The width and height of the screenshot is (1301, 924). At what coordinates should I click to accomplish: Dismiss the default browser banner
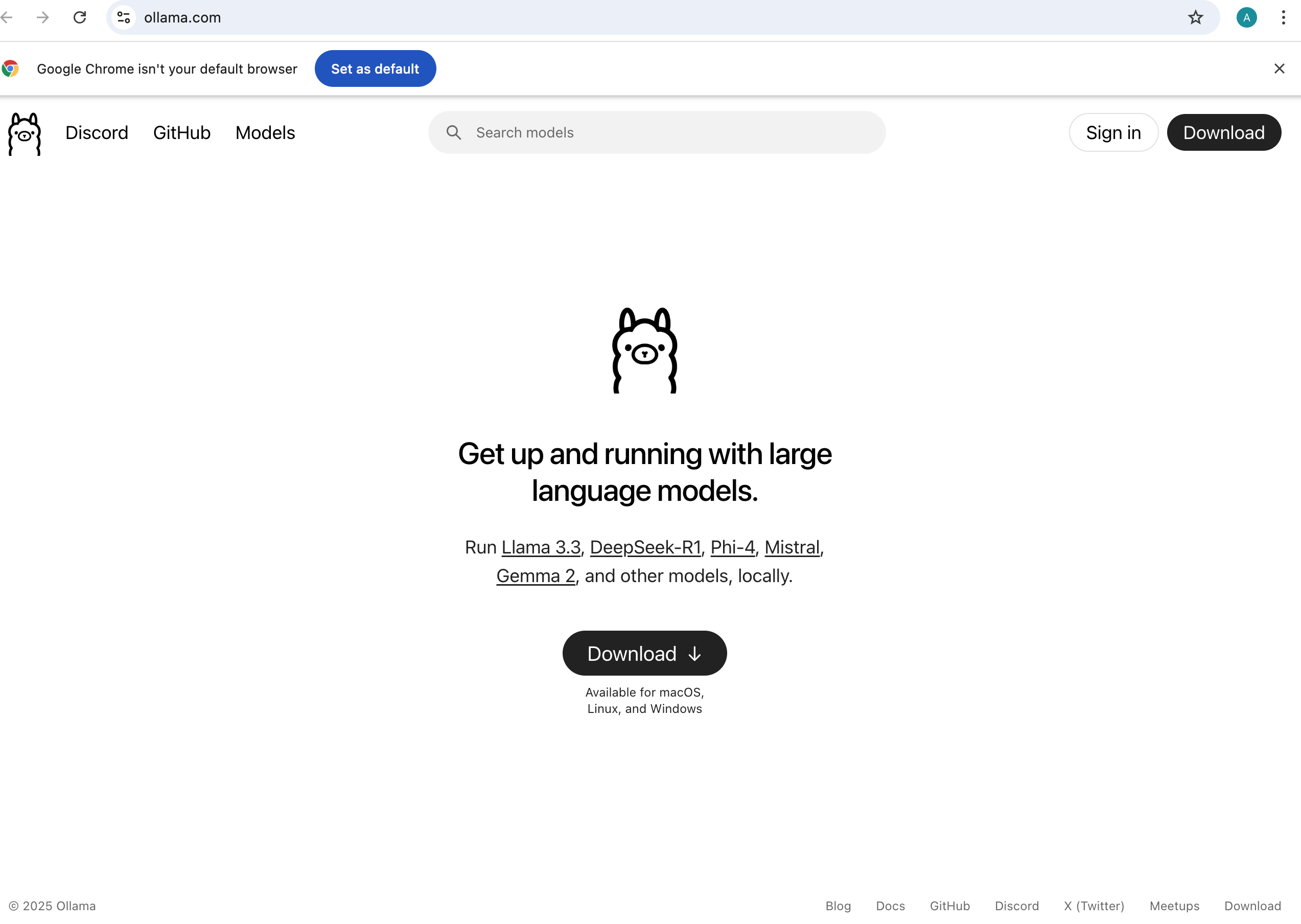click(x=1280, y=68)
